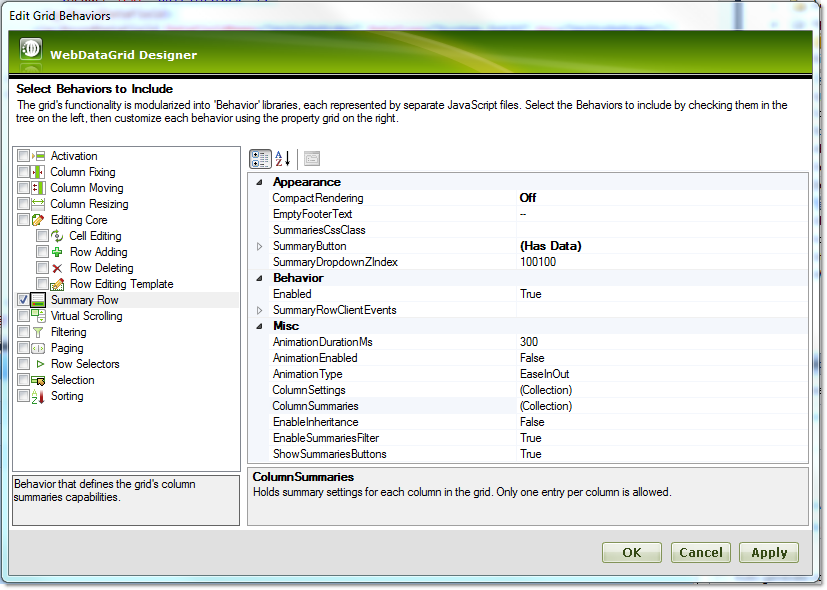This screenshot has width=827, height=590.
Task: Click the Filtering funnel icon
Action: coord(39,332)
